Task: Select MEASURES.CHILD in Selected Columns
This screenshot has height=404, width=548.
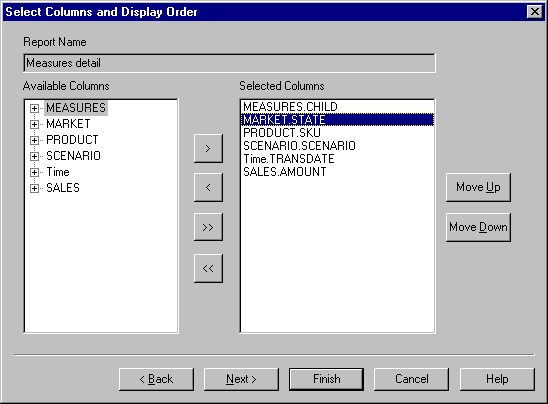Action: coord(337,107)
